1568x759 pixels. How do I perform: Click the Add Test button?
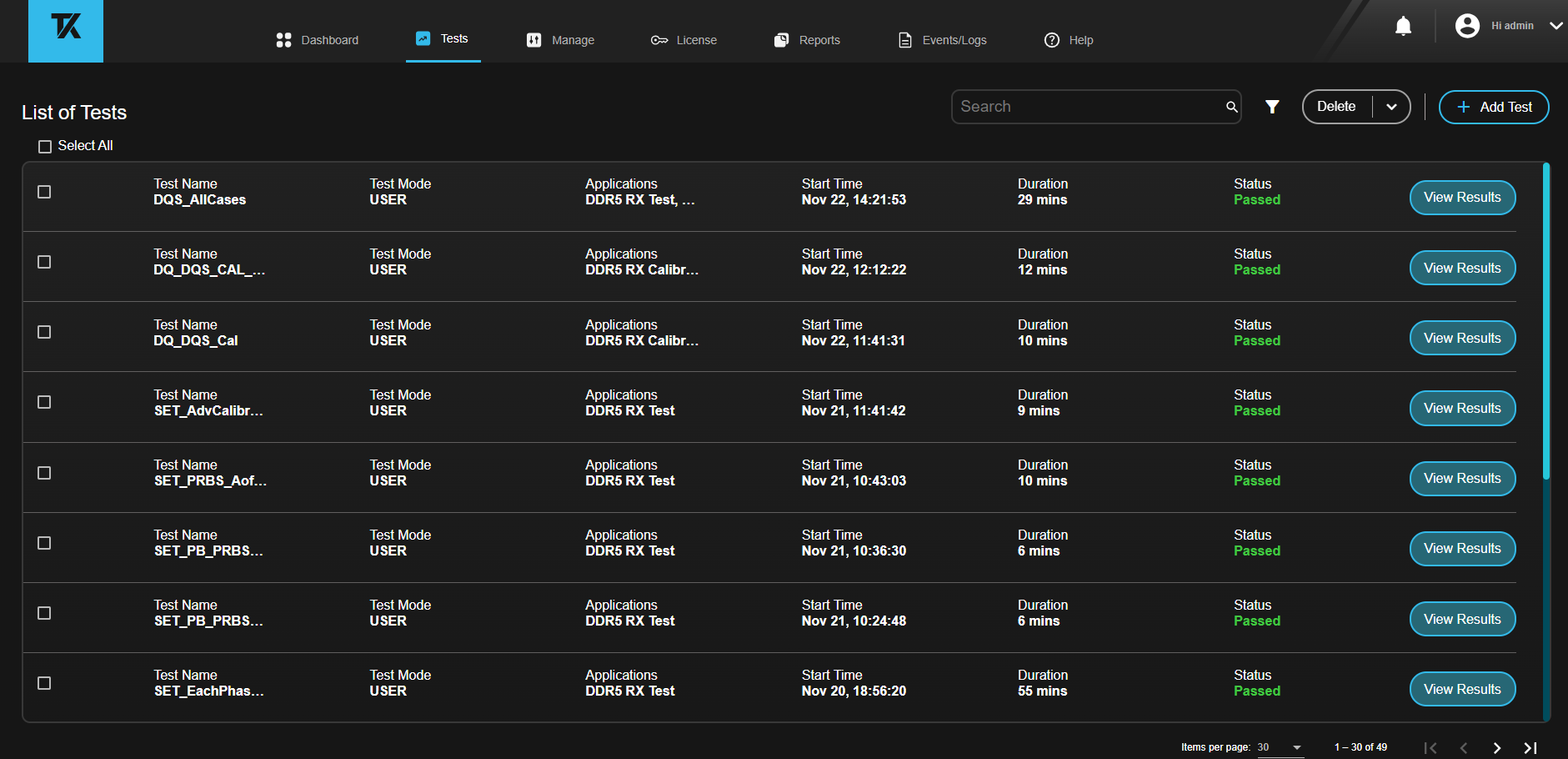point(1494,107)
